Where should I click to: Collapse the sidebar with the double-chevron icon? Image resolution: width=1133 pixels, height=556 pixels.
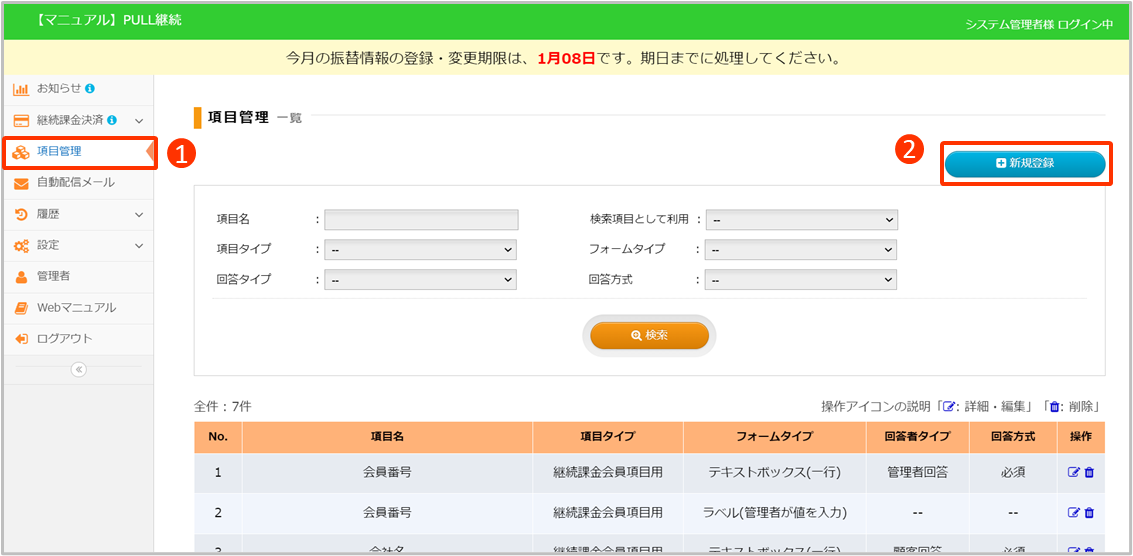[79, 369]
